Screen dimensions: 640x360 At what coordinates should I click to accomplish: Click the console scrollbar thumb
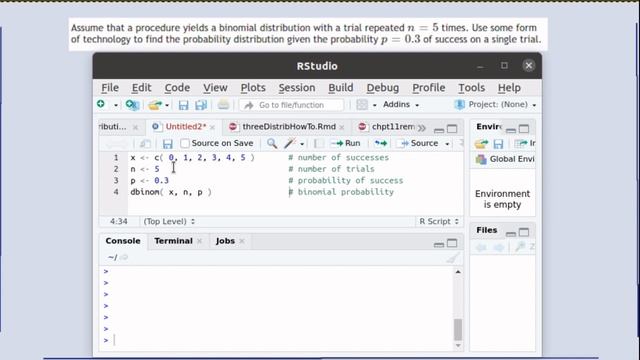point(458,329)
